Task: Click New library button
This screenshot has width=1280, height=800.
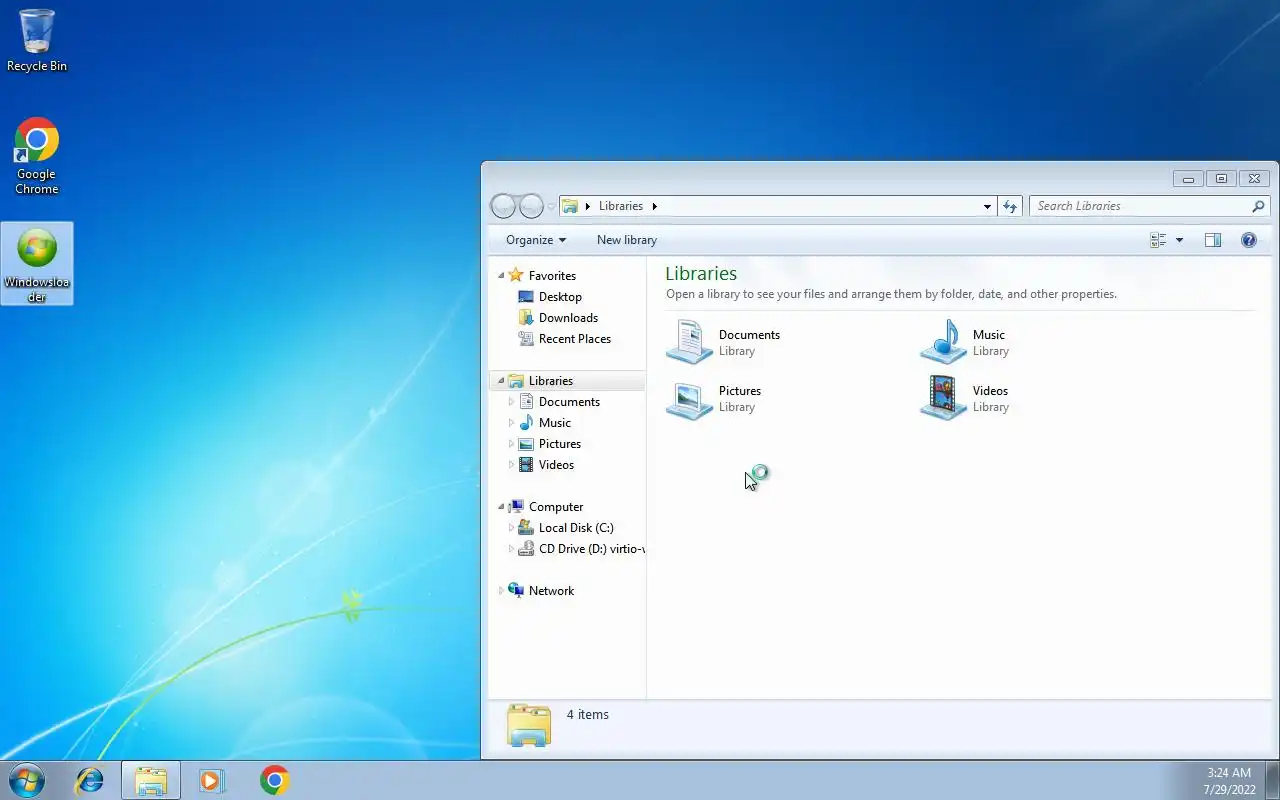Action: [627, 240]
